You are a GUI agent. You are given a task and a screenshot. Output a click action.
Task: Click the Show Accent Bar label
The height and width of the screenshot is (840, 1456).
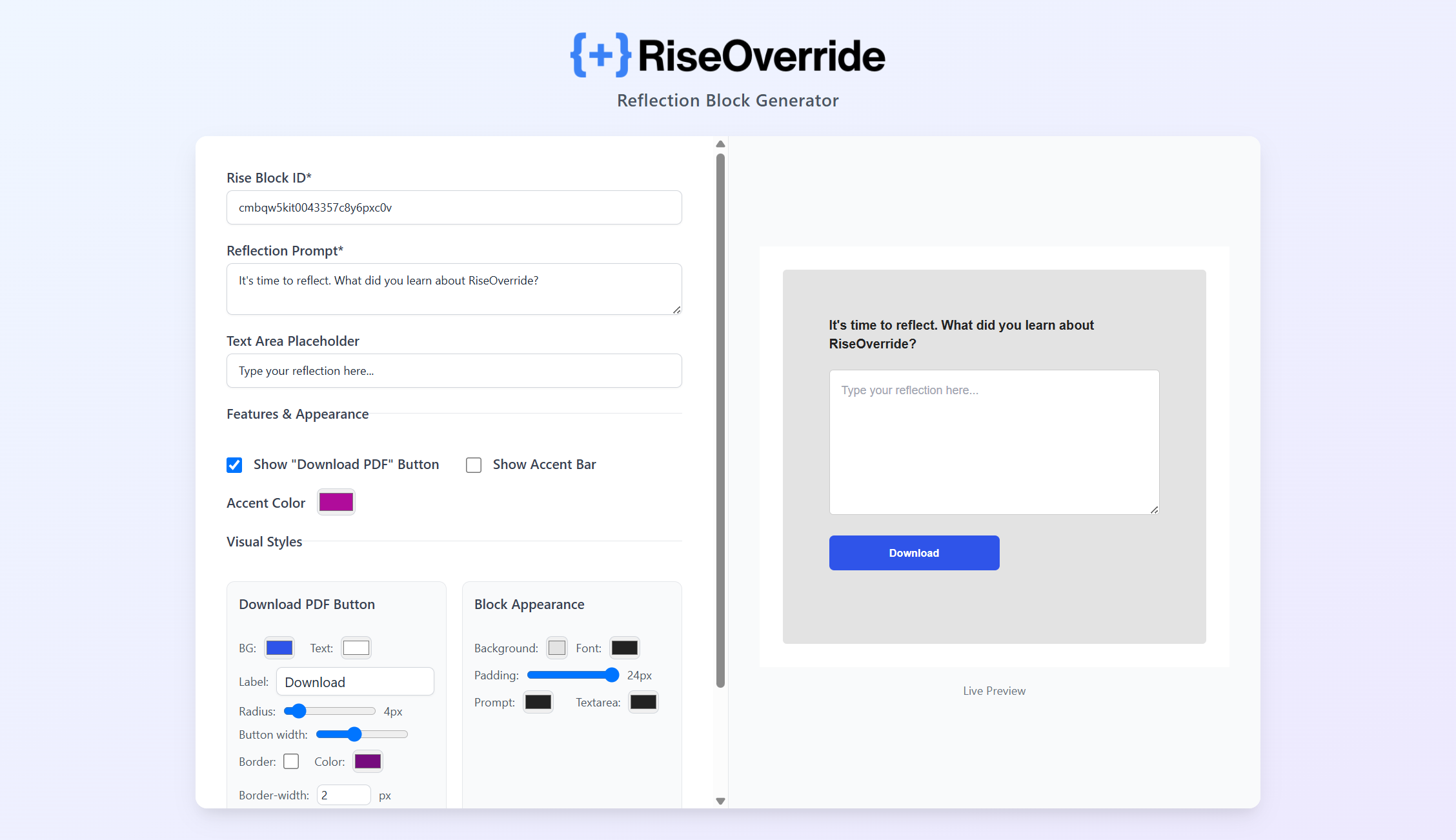click(544, 465)
